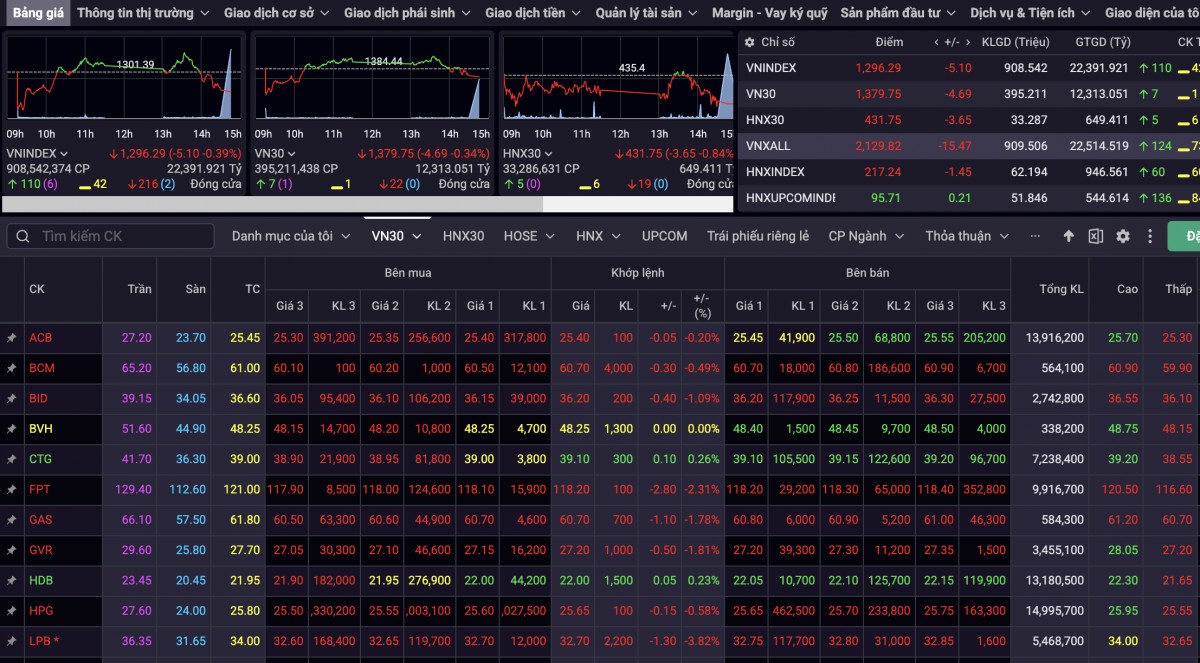
Task: Click the right chevron next to +/- header
Action: pyautogui.click(x=966, y=42)
